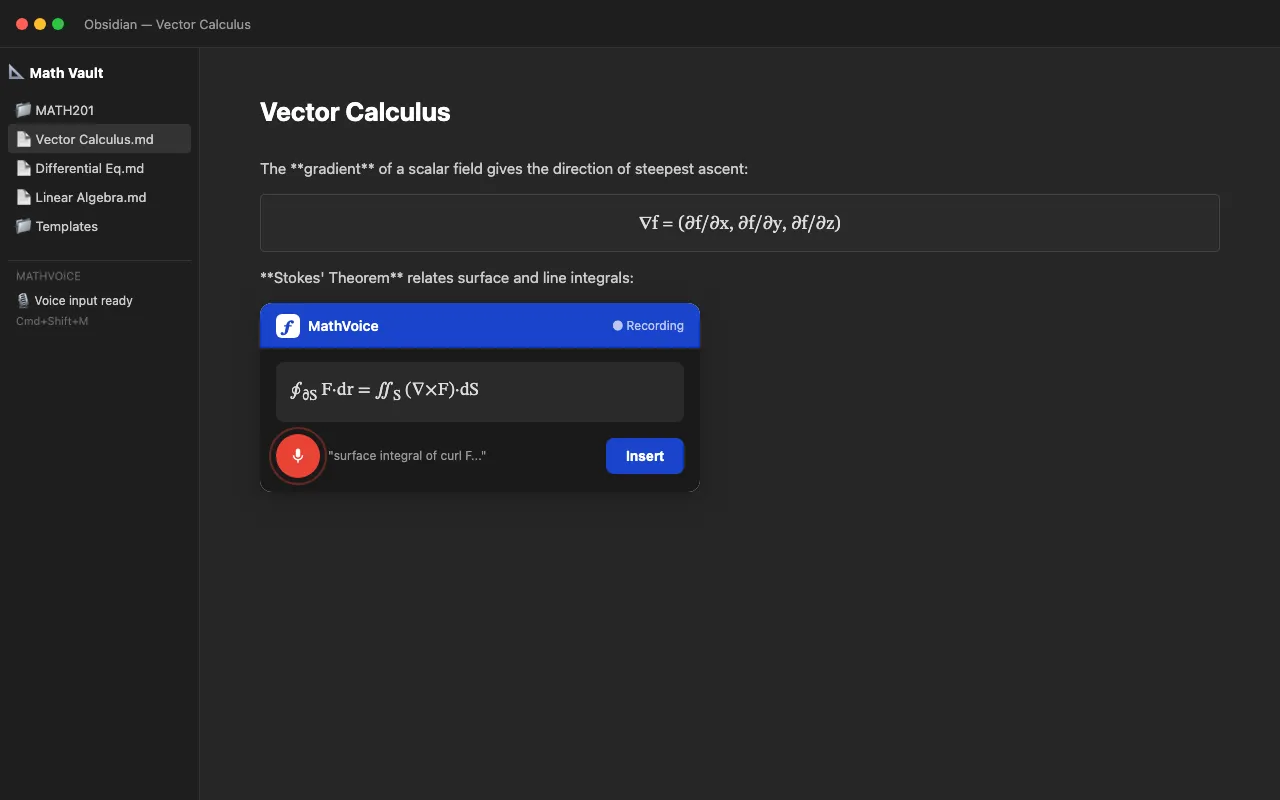The height and width of the screenshot is (800, 1280).
Task: Click the Linear Algebra.md file icon
Action: (23, 197)
